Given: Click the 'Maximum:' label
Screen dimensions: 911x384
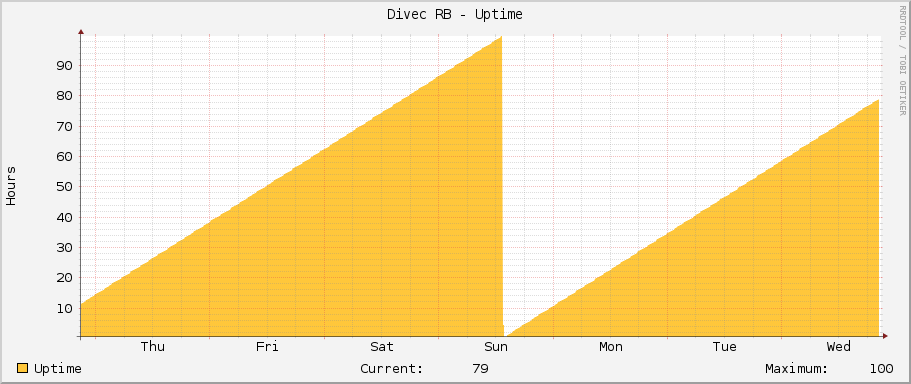Looking at the screenshot, I should (797, 369).
